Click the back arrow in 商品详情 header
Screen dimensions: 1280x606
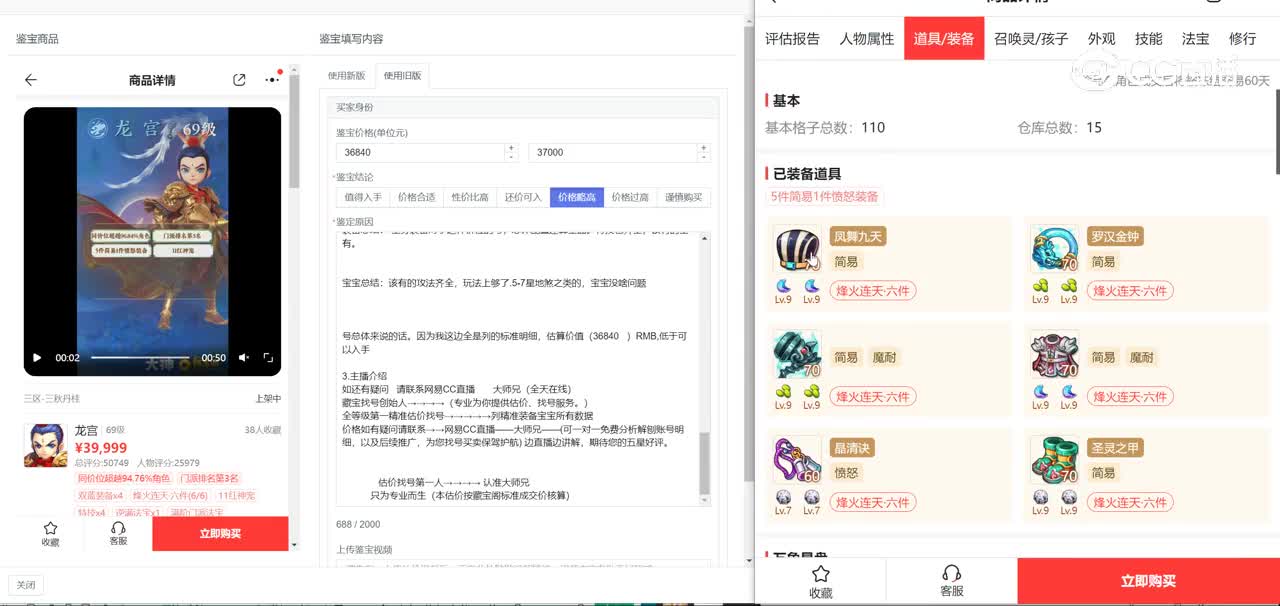[x=31, y=80]
